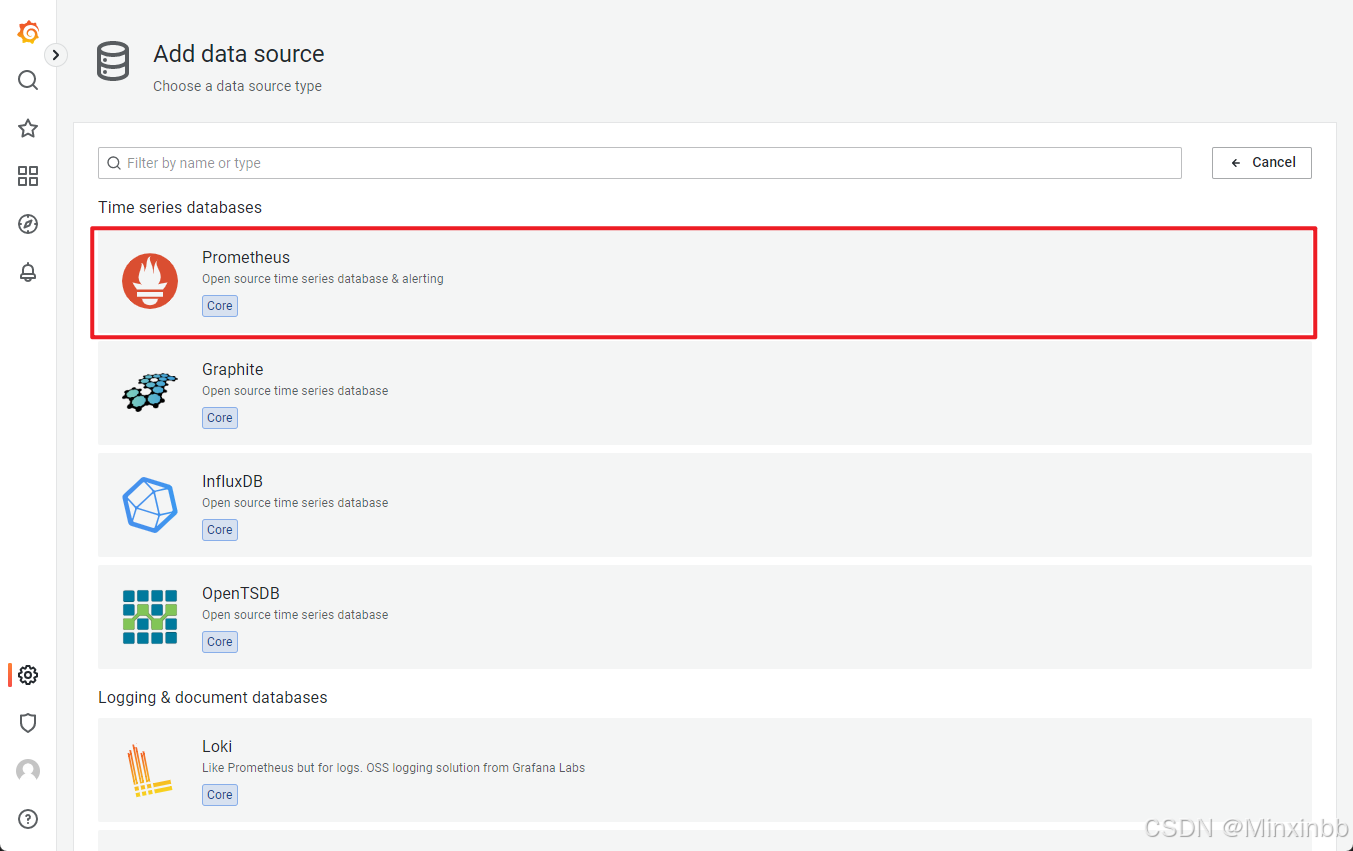1353x851 pixels.
Task: Expand the sidebar with the arrow toggle
Action: pyautogui.click(x=56, y=55)
